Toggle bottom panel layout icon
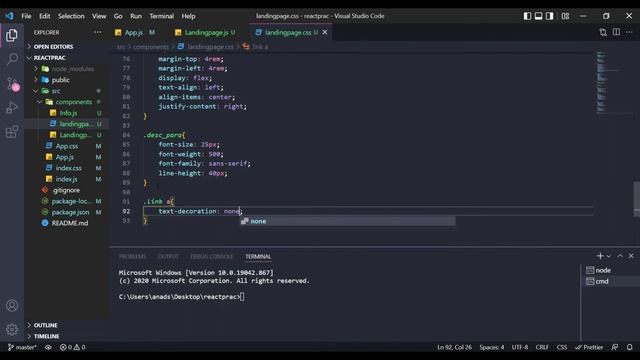 538,16
